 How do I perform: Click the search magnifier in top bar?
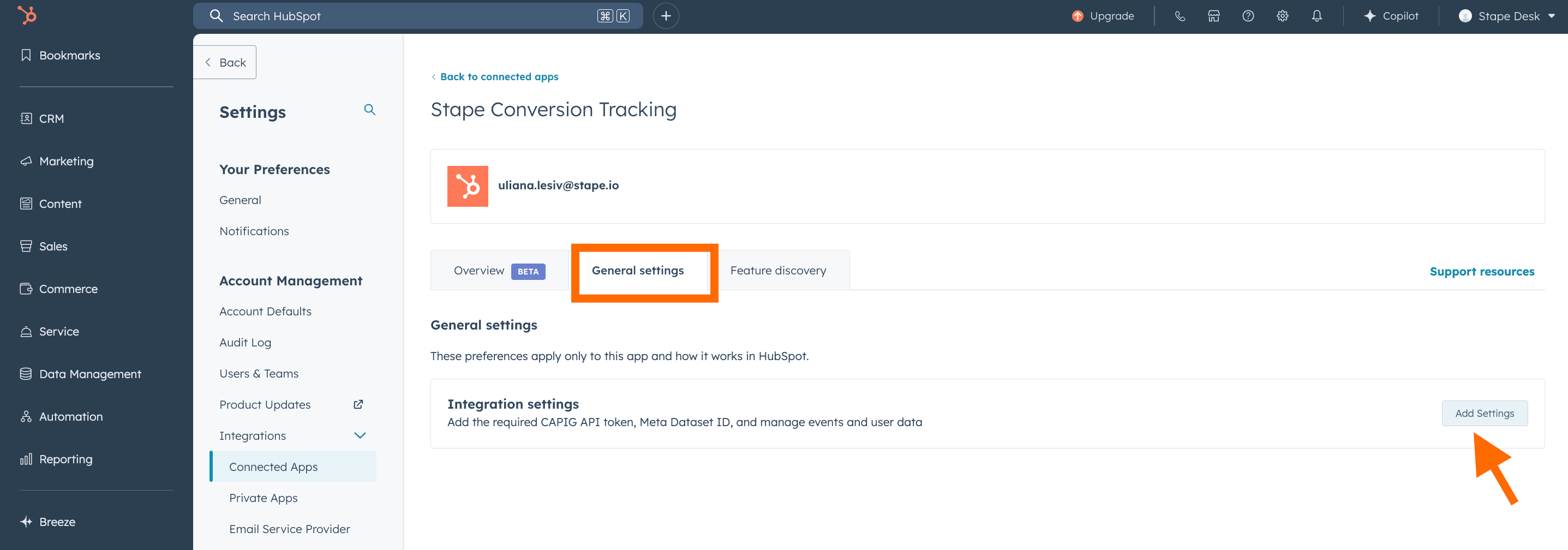(216, 16)
